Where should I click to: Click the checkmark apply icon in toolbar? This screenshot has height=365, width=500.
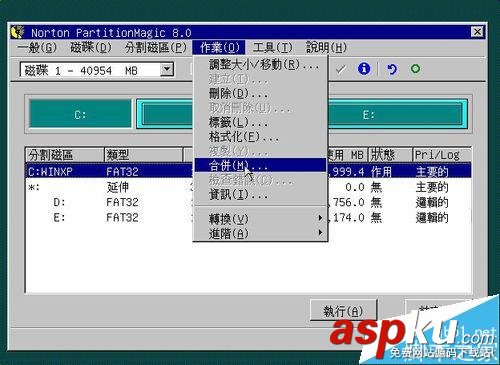(340, 70)
